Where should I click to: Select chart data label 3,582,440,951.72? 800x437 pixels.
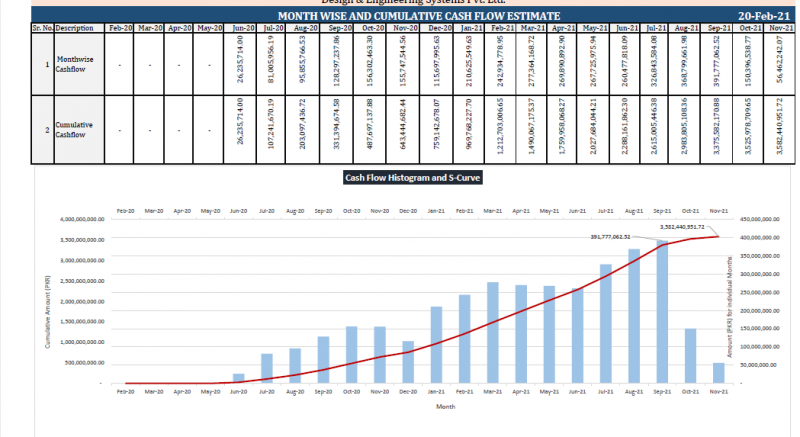[x=682, y=227]
